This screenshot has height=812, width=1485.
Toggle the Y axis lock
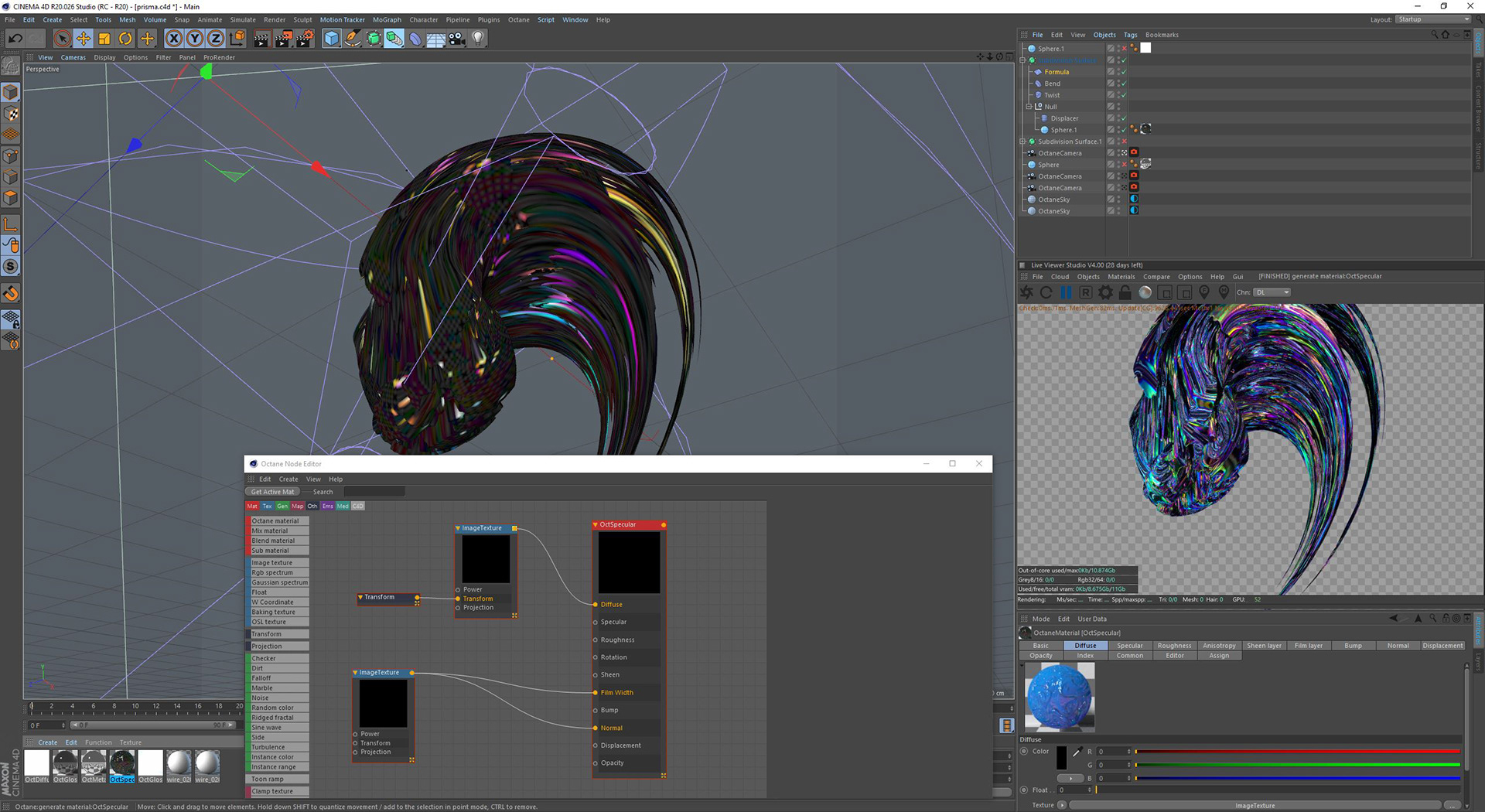point(195,38)
